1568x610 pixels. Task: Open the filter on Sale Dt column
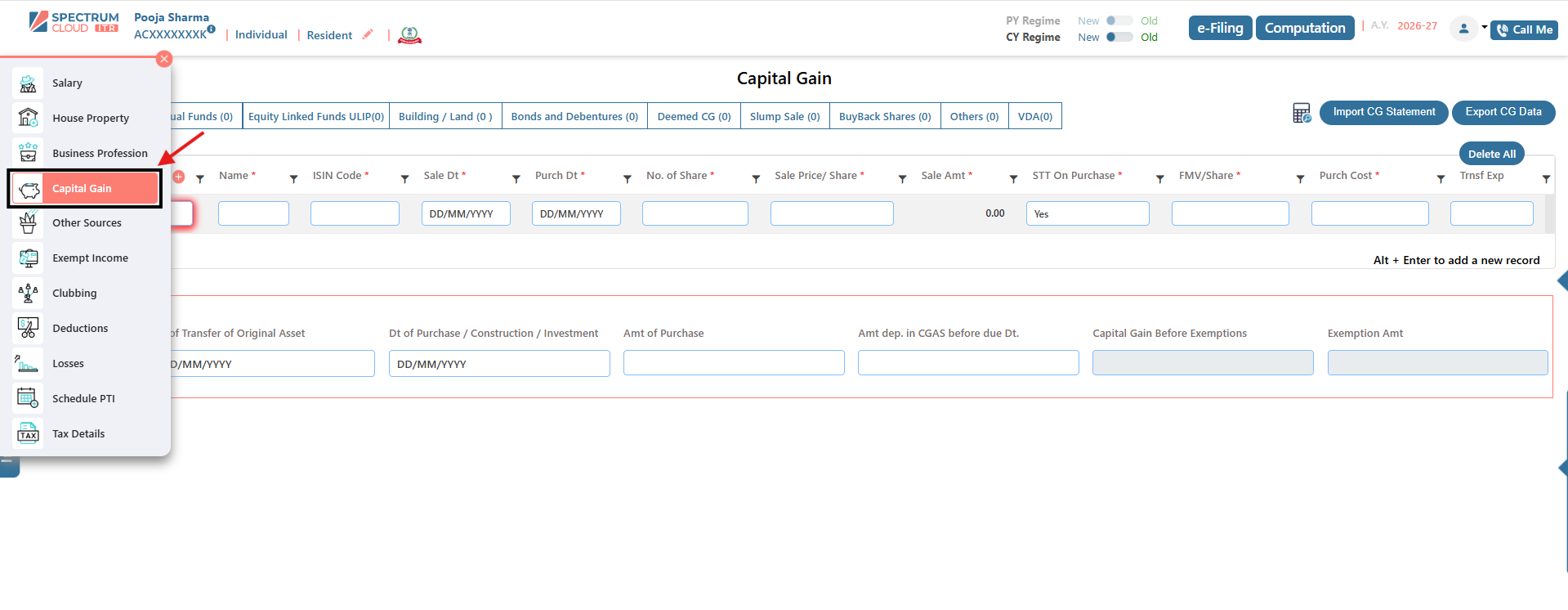[x=516, y=178]
